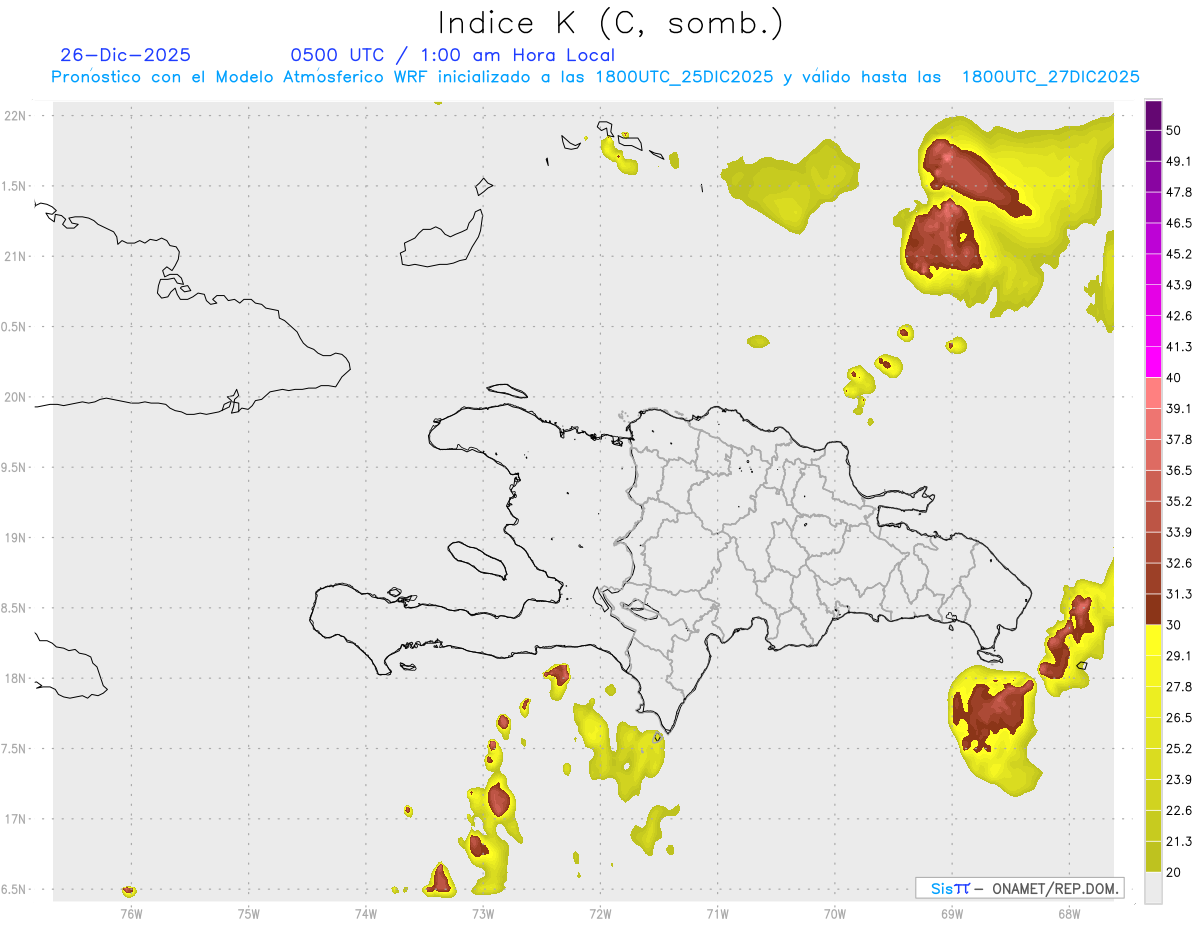Screen dimensions: 1200x927
Task: Click the "75W" longitude label
Action: point(248,912)
